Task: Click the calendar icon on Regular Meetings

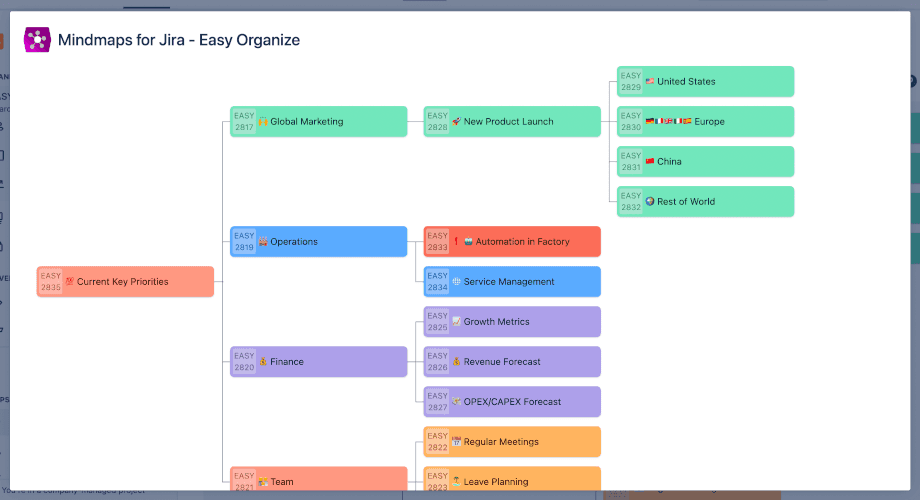Action: 456,442
